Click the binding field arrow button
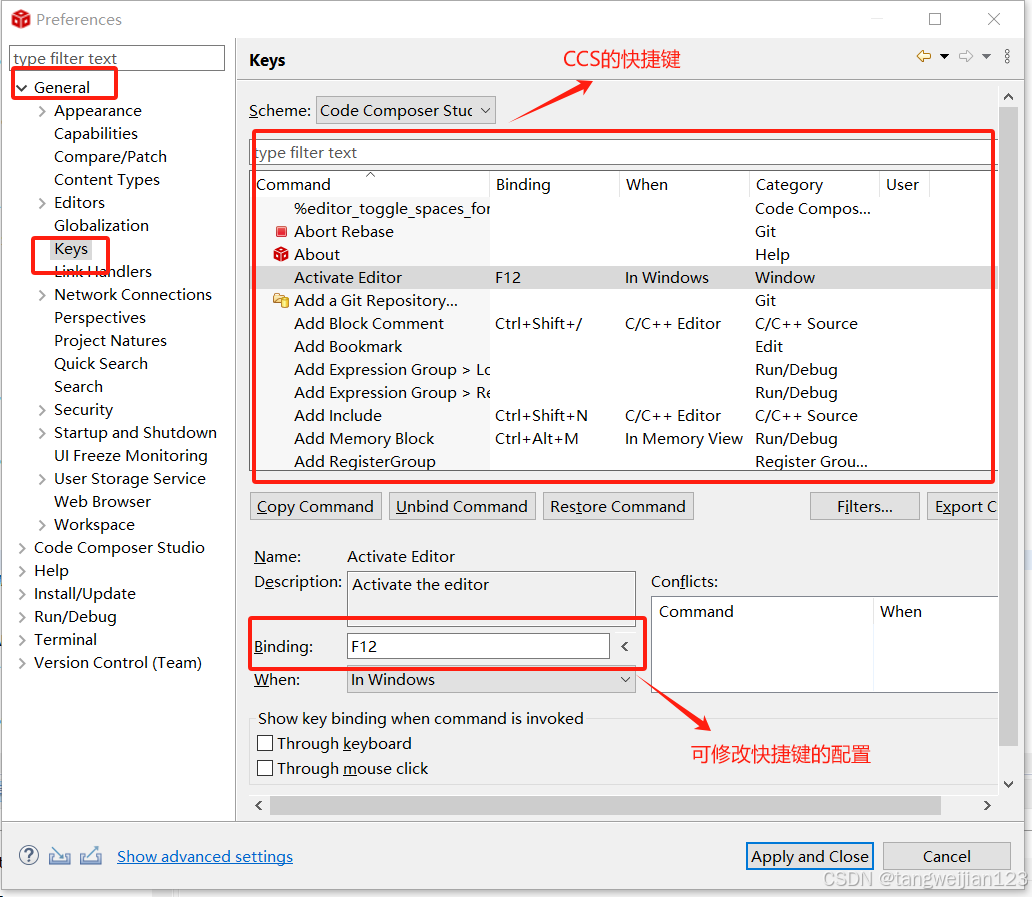Viewport: 1032px width, 897px height. pos(625,646)
